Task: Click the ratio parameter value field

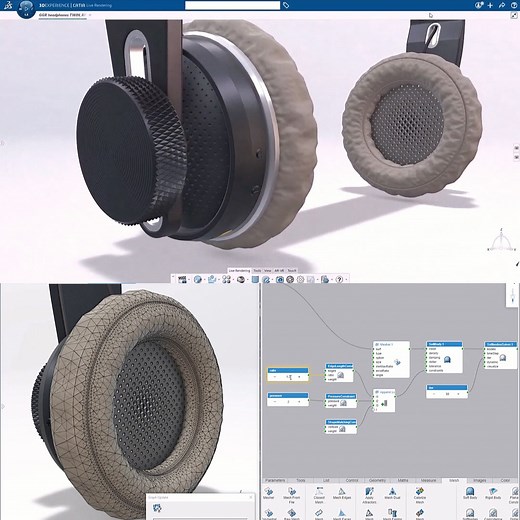Action: pos(289,377)
